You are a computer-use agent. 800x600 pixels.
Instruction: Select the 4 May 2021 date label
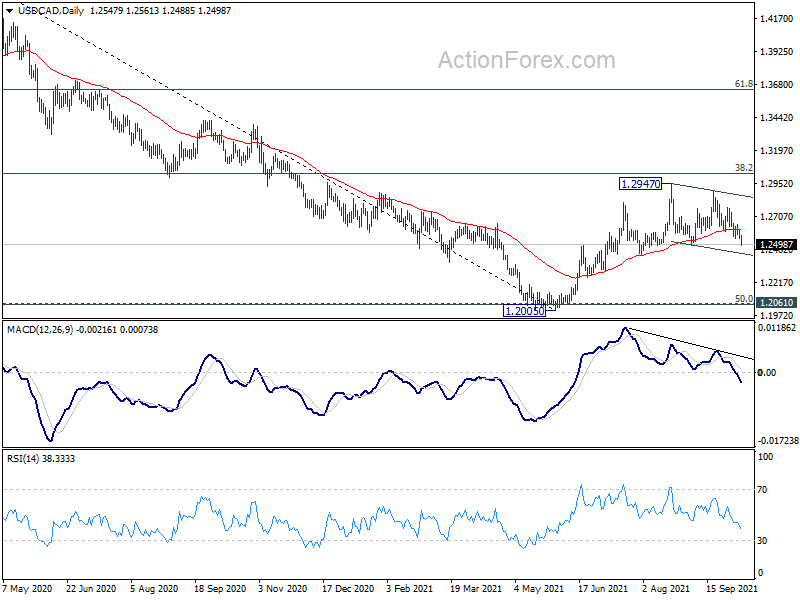(539, 589)
